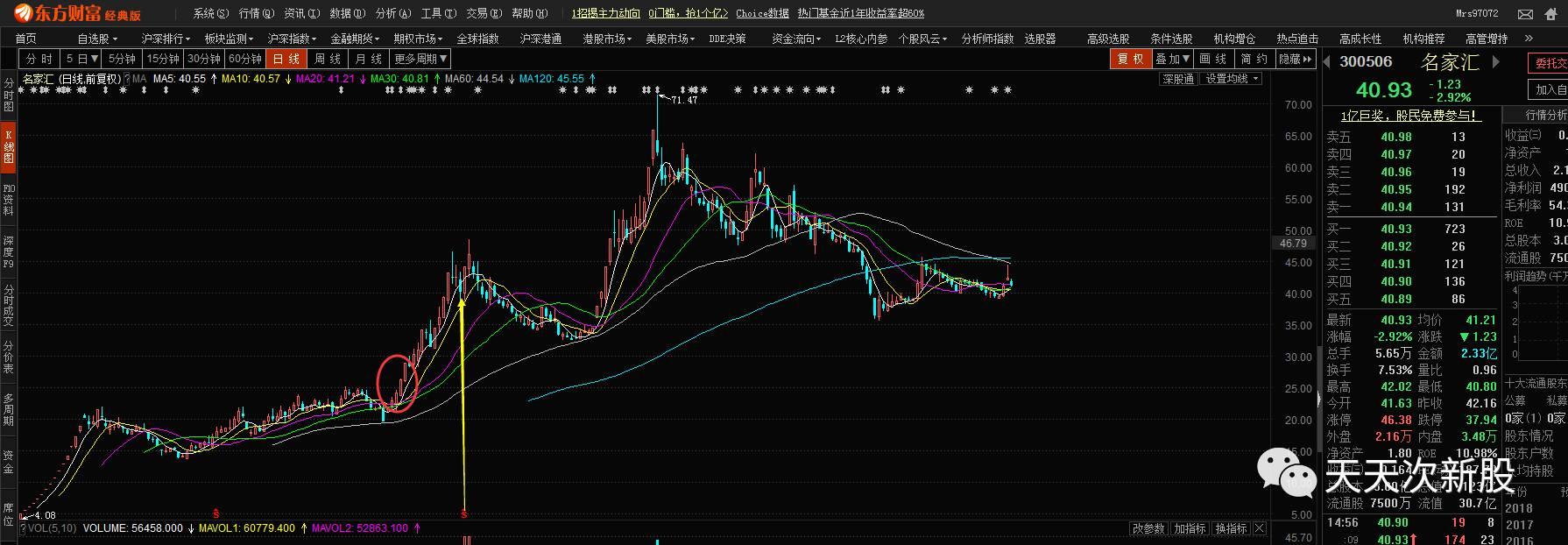Click the help question mark beside 前复权

click(x=127, y=79)
